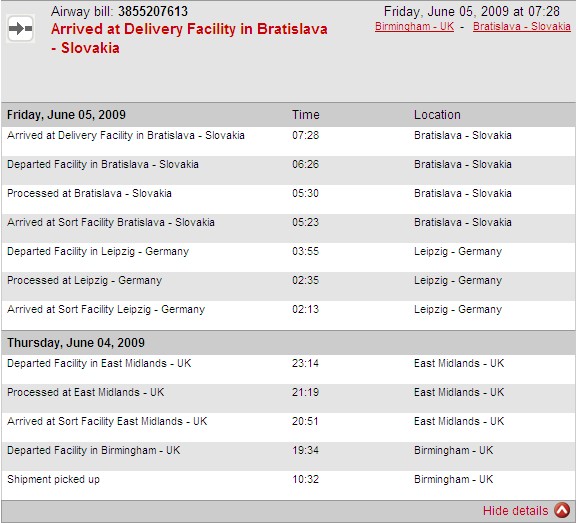
Task: Select Departed Facility in Leipzig - Germany row
Action: (288, 257)
